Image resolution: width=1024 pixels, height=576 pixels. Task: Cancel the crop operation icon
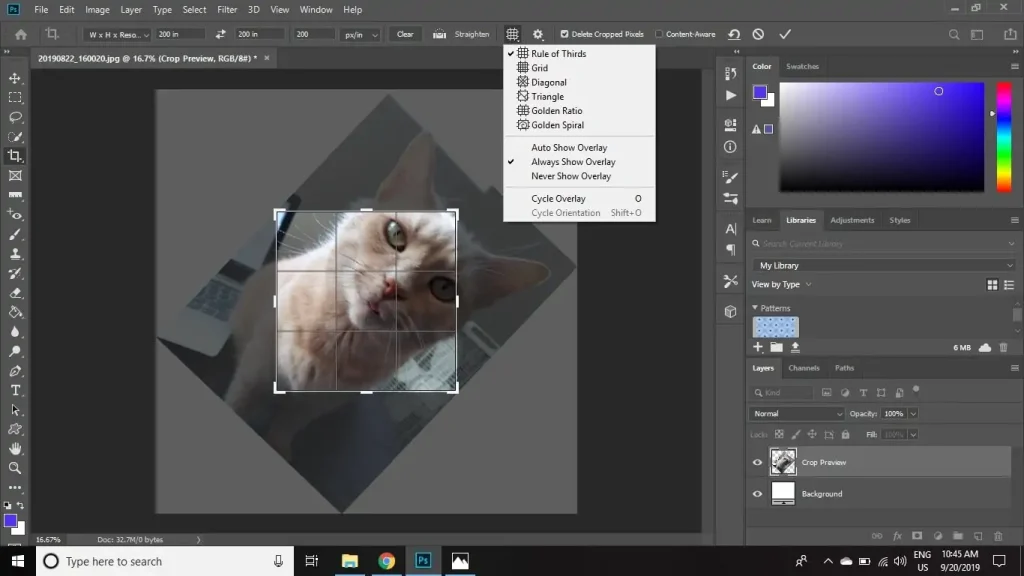(758, 34)
